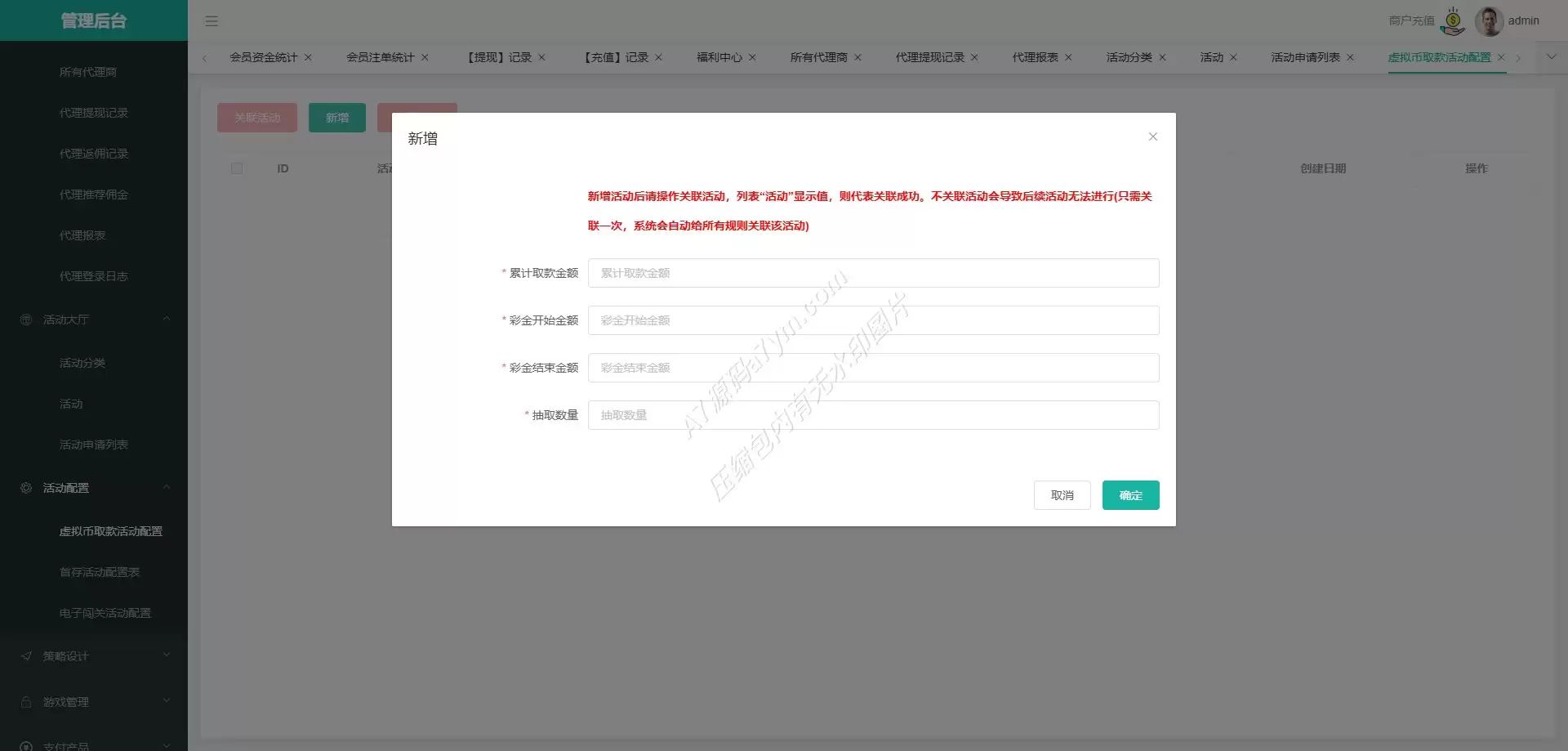This screenshot has height=751, width=1568.
Task: Switch to the 会员资金统计 tab
Action: [263, 57]
